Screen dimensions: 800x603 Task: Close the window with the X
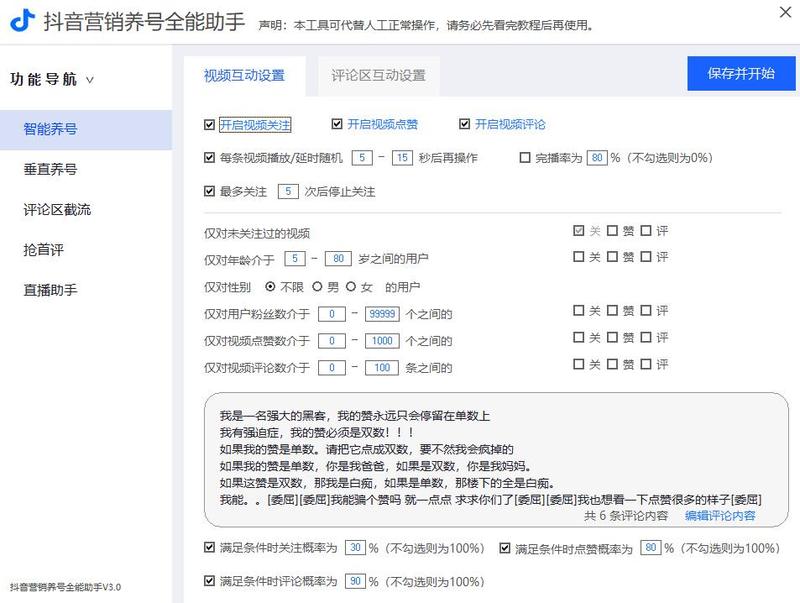[786, 12]
